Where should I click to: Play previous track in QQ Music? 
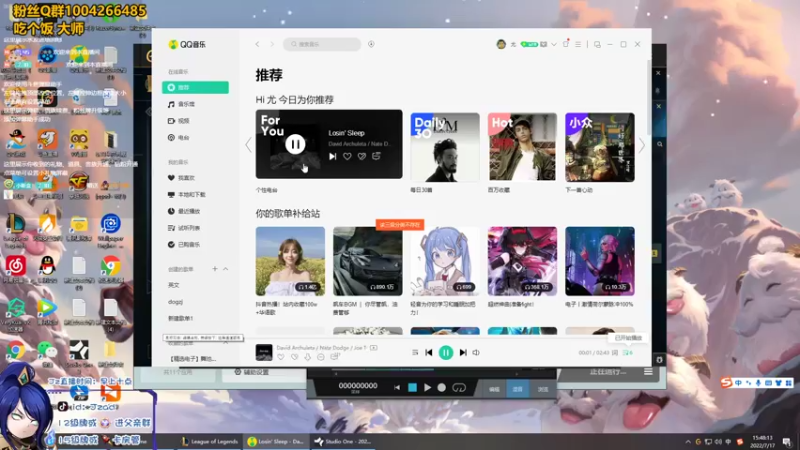coord(429,353)
